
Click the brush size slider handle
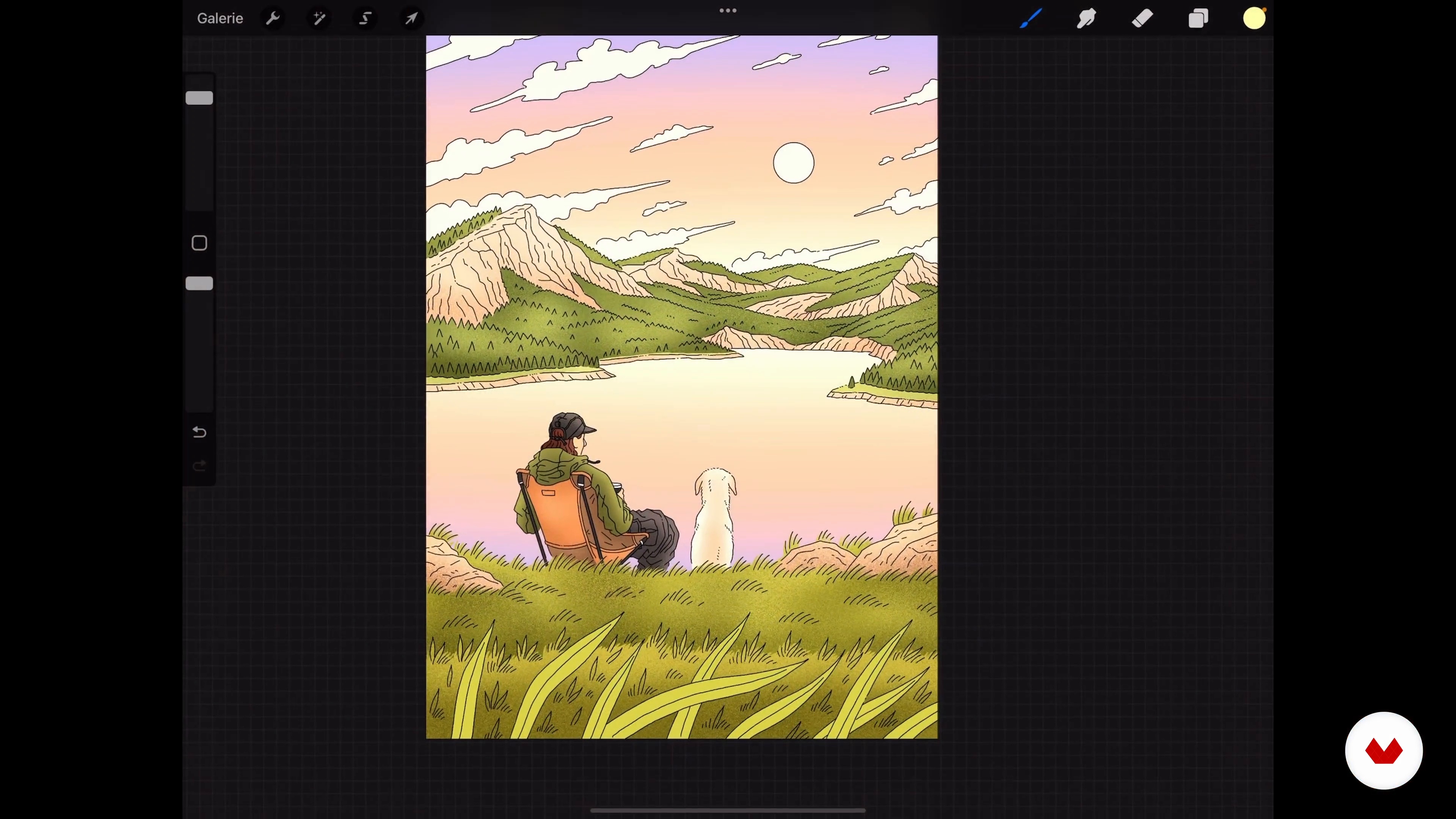(199, 98)
